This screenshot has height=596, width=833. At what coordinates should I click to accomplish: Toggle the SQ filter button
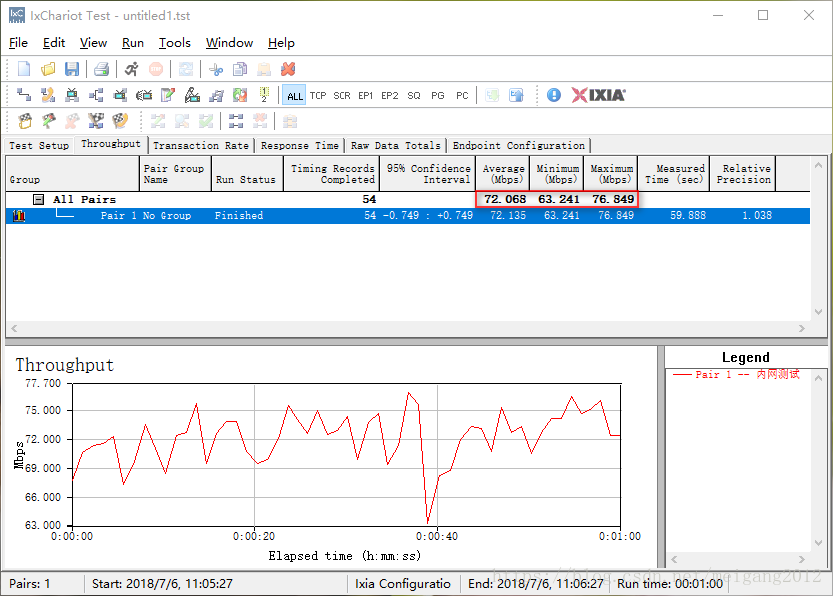(414, 96)
